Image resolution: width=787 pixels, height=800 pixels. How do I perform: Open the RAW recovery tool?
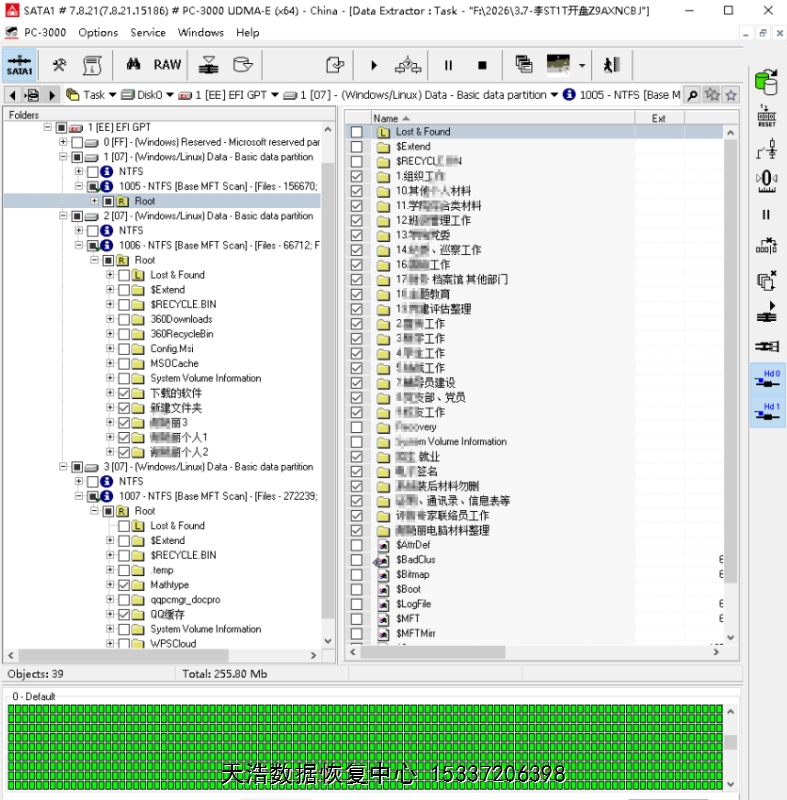coord(167,65)
